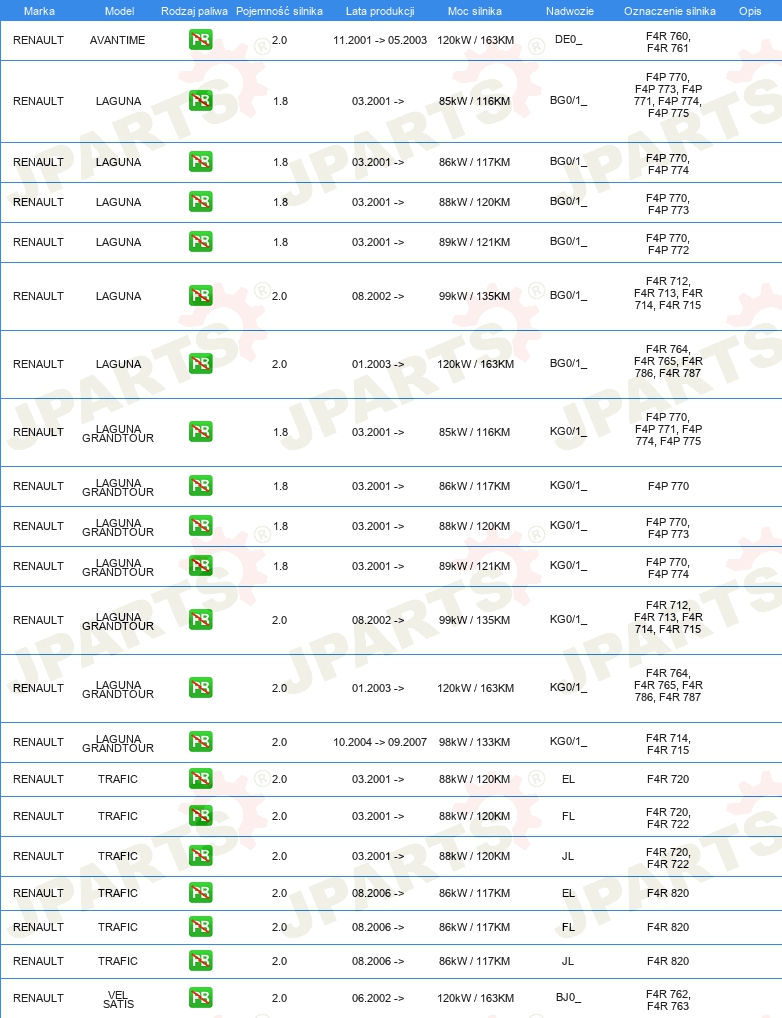This screenshot has width=782, height=1018.
Task: Click the Pojemność silnika column header
Action: click(279, 11)
